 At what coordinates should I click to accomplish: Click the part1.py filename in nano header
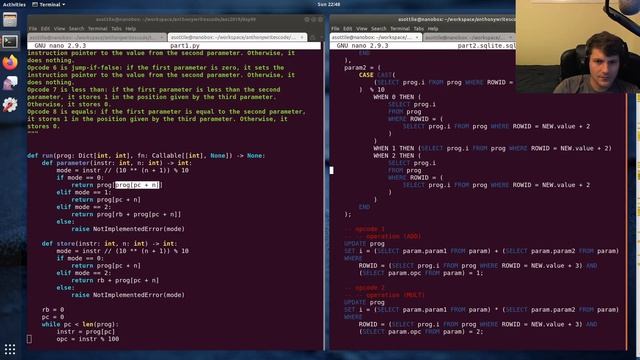(x=185, y=46)
